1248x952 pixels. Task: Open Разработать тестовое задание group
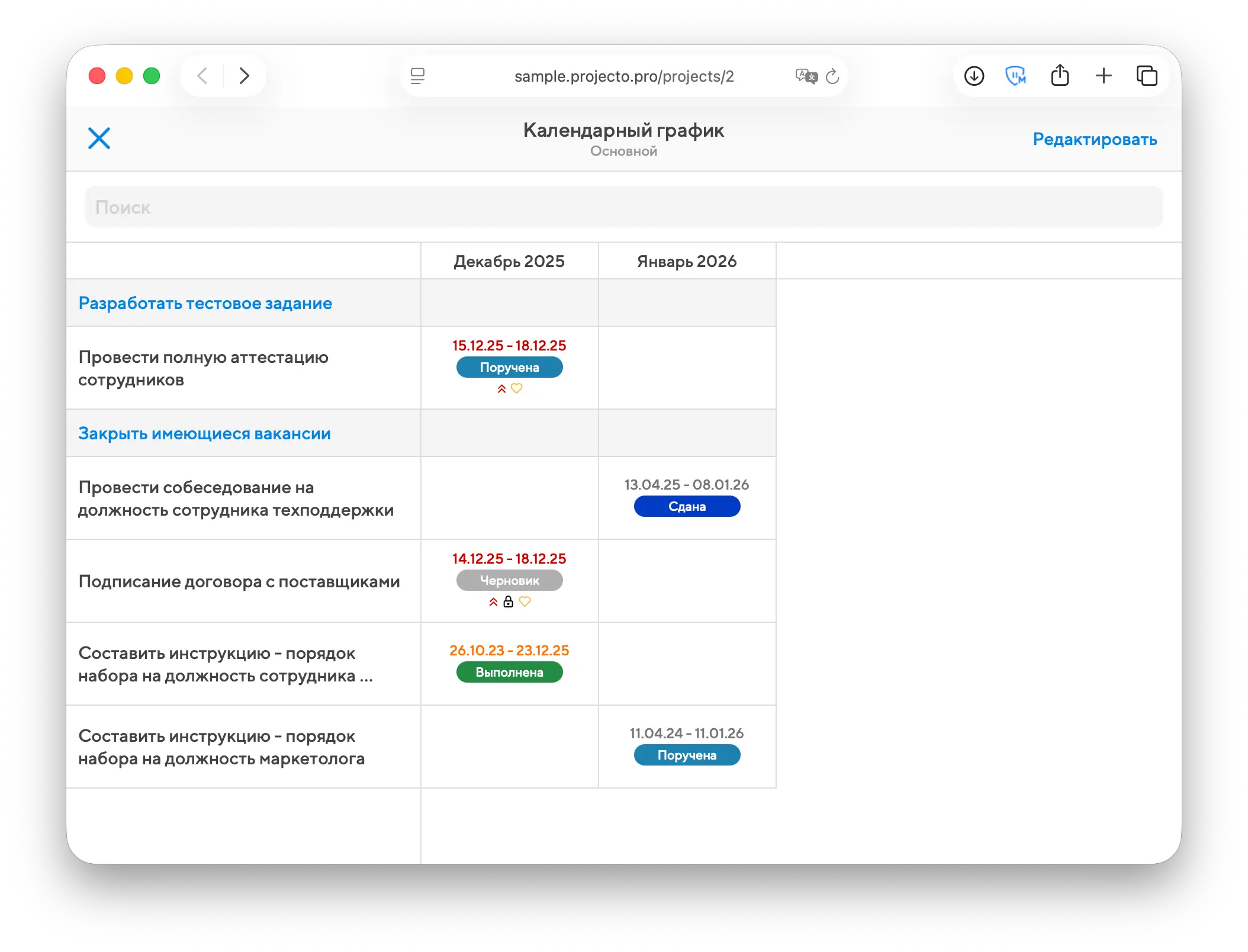coord(205,303)
